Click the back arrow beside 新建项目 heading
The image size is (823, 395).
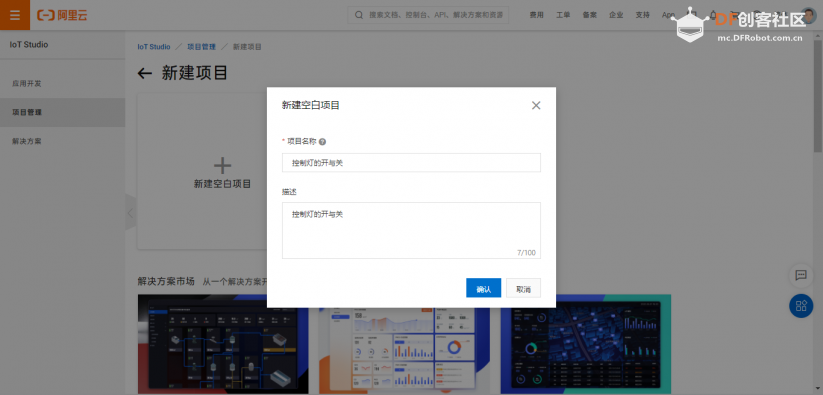coord(144,73)
